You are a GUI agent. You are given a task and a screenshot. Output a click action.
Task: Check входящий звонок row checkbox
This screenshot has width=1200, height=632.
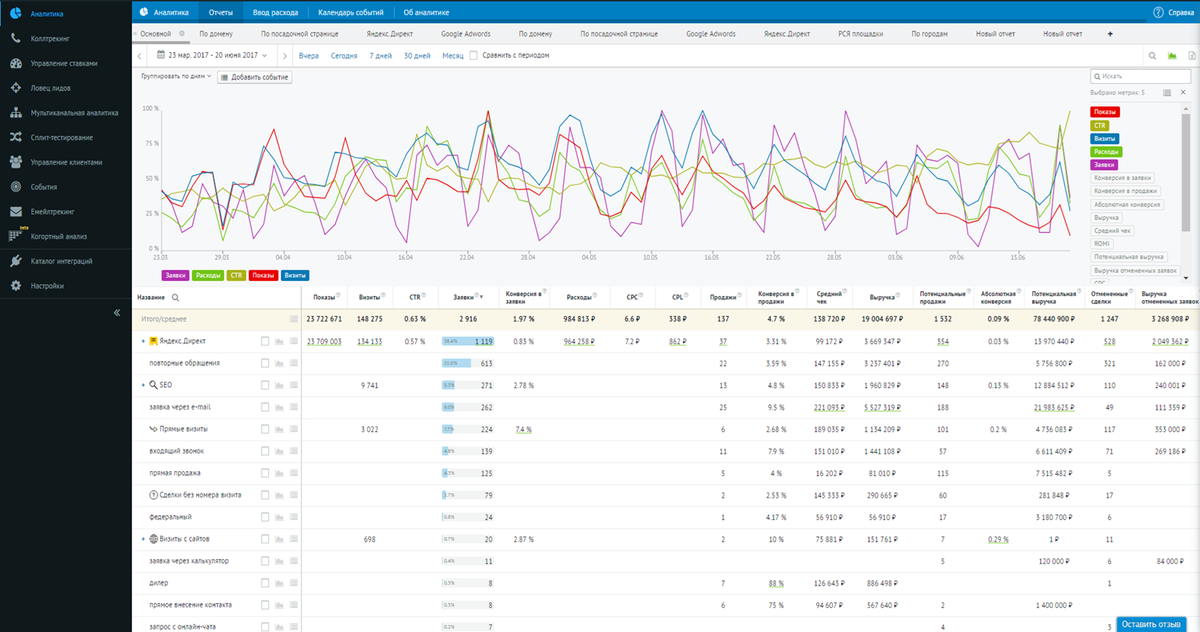point(265,451)
